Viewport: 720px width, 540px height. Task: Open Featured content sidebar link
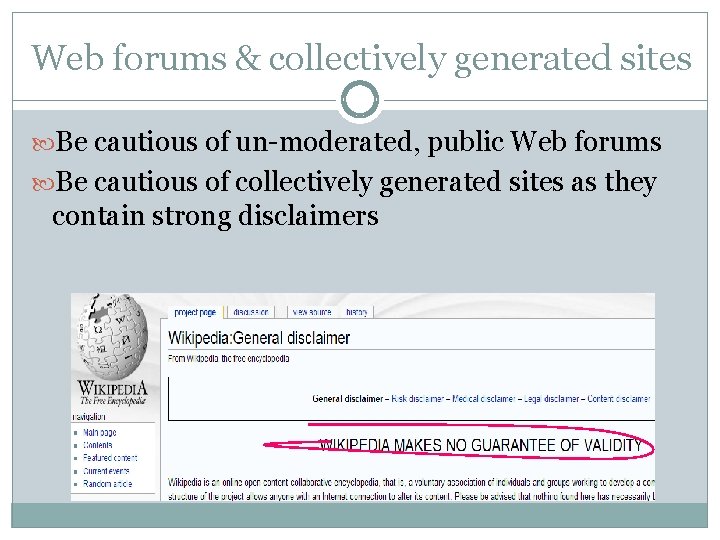110,458
